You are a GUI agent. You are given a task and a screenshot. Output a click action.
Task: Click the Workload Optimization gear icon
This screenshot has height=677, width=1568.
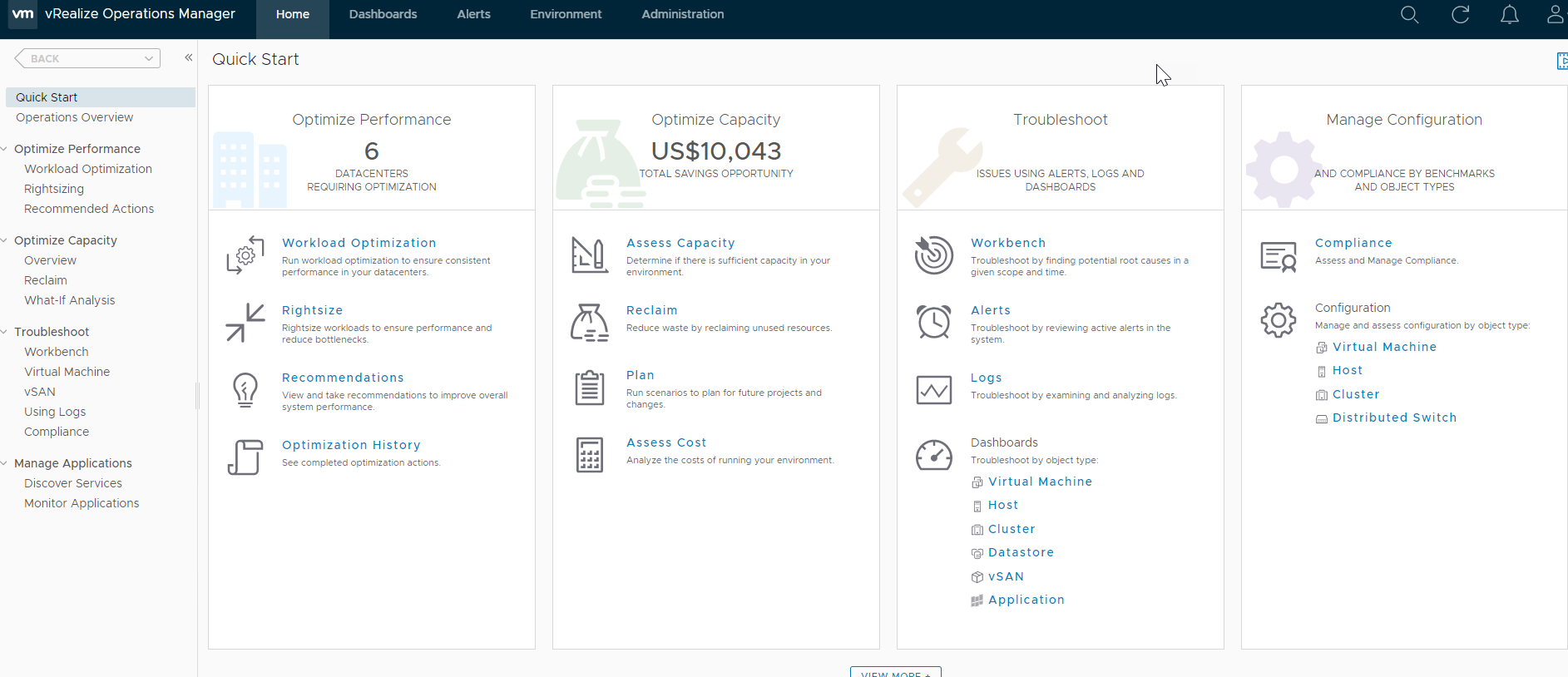tap(245, 255)
